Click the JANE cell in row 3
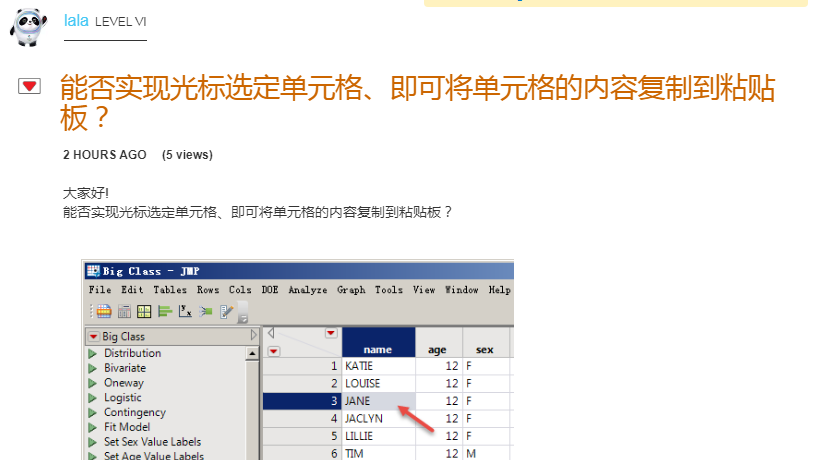This screenshot has height=460, width=832. point(379,401)
